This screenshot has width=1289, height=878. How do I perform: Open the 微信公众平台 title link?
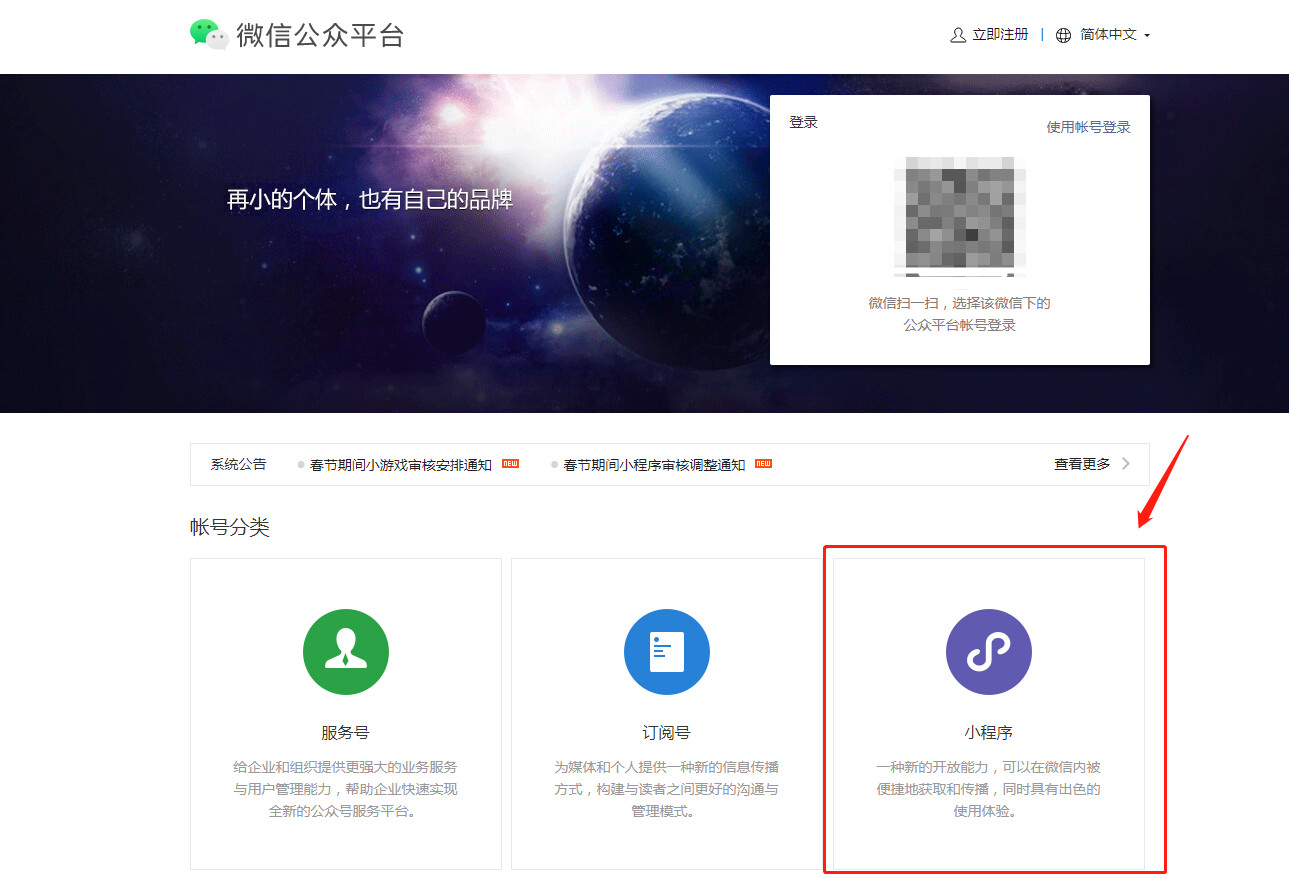(x=320, y=35)
